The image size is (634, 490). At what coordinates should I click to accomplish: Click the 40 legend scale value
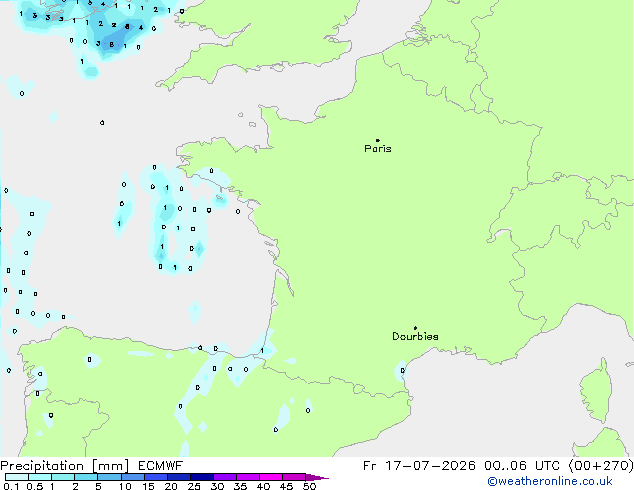(x=263, y=486)
